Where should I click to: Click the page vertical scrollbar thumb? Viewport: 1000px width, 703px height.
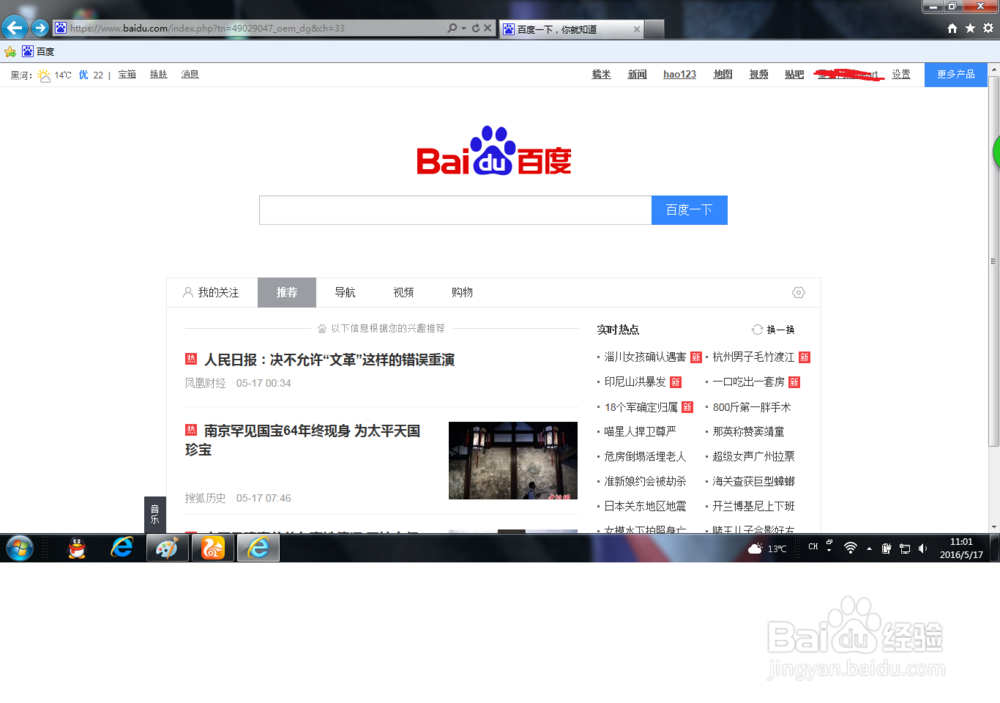click(x=994, y=260)
